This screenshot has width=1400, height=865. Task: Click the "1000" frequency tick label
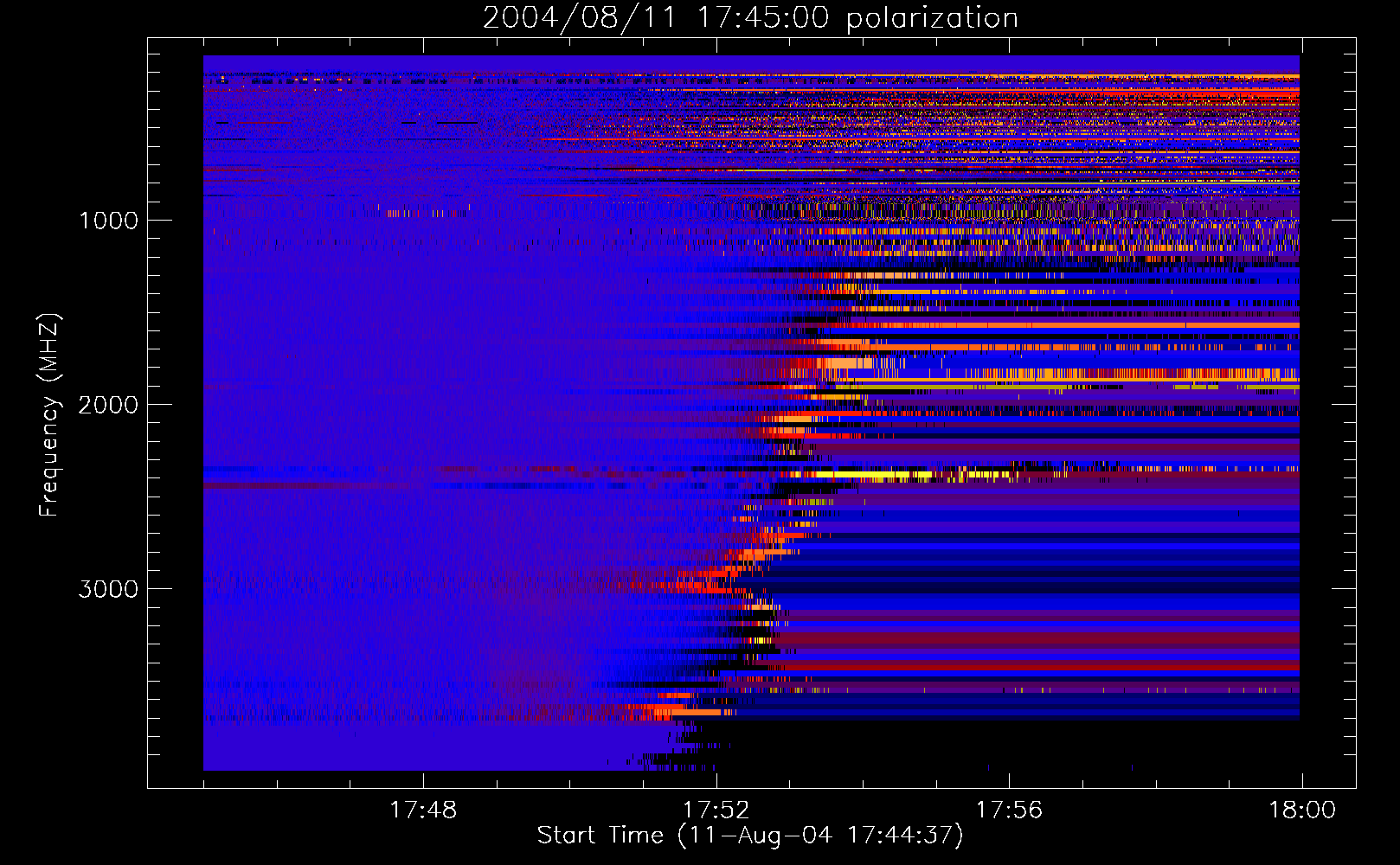(x=108, y=221)
